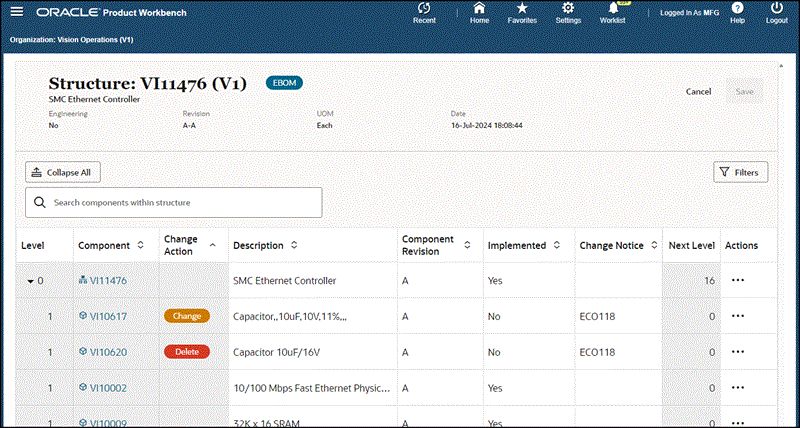The image size is (800, 428).
Task: Open component link VI10002
Action: point(108,388)
